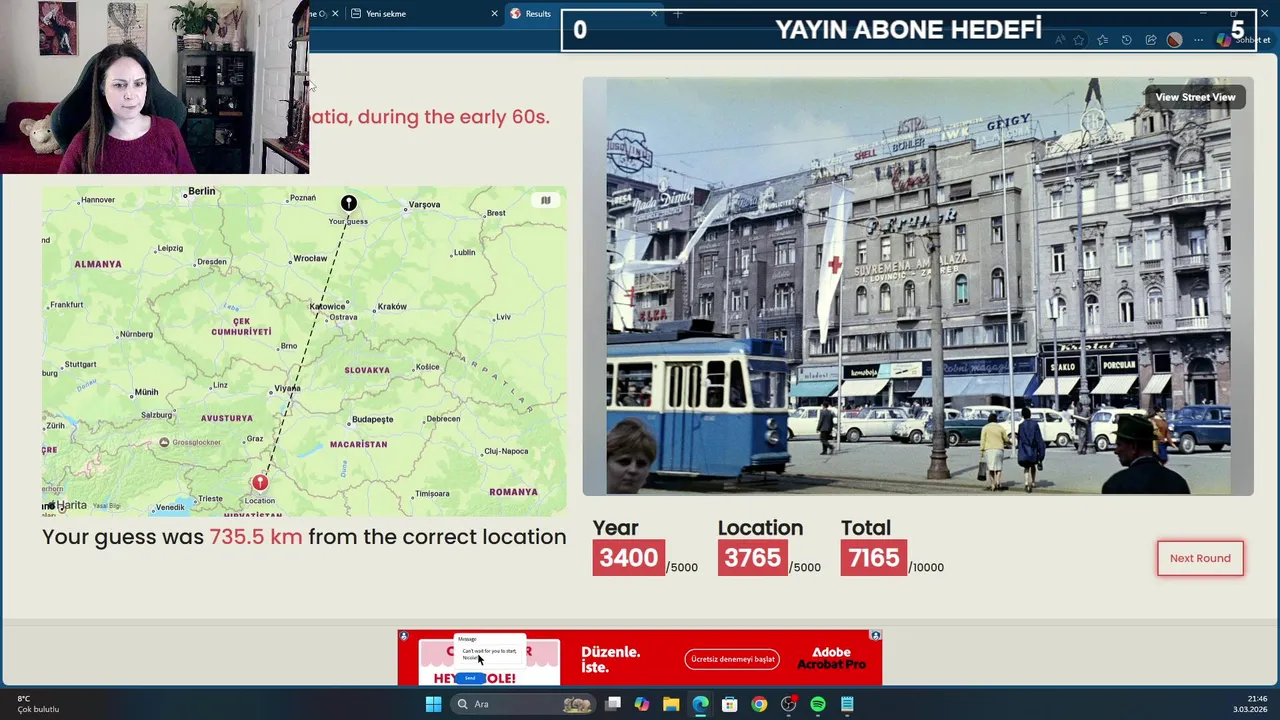The image size is (1280, 720).
Task: Open Edge profile avatar
Action: tap(1174, 40)
